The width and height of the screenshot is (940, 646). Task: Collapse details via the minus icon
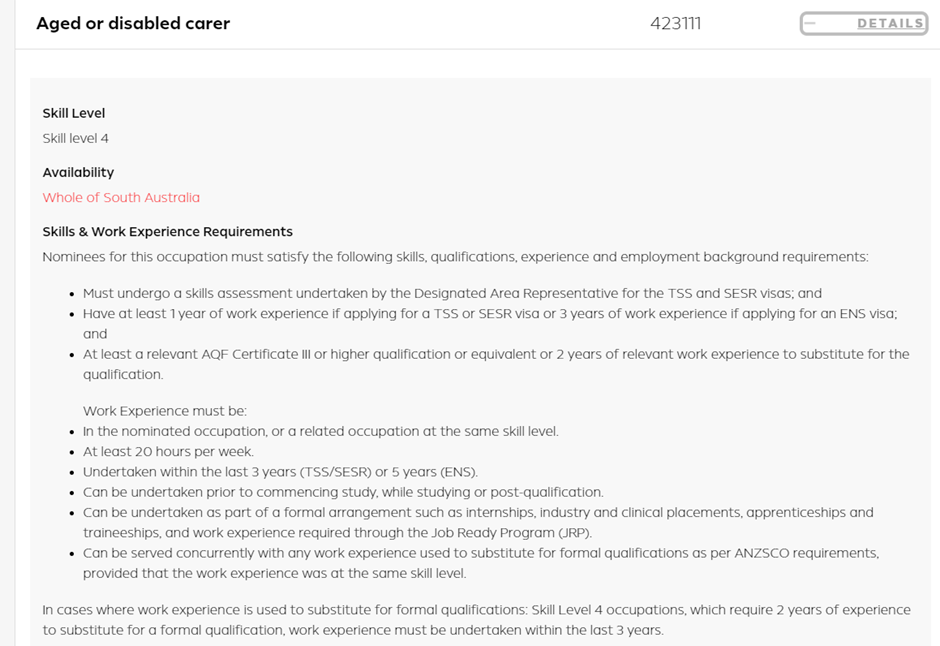810,23
